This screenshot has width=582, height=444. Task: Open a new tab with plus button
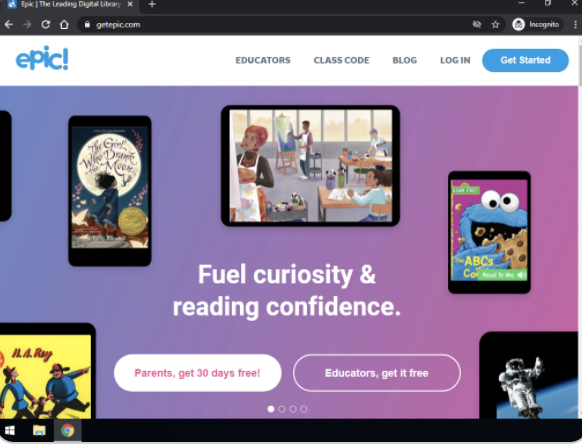[x=152, y=4]
